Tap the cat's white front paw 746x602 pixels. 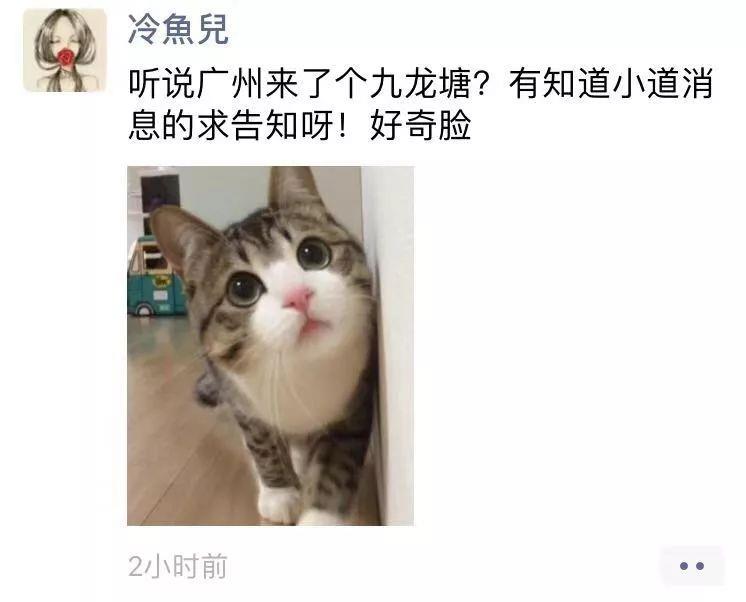point(280,505)
